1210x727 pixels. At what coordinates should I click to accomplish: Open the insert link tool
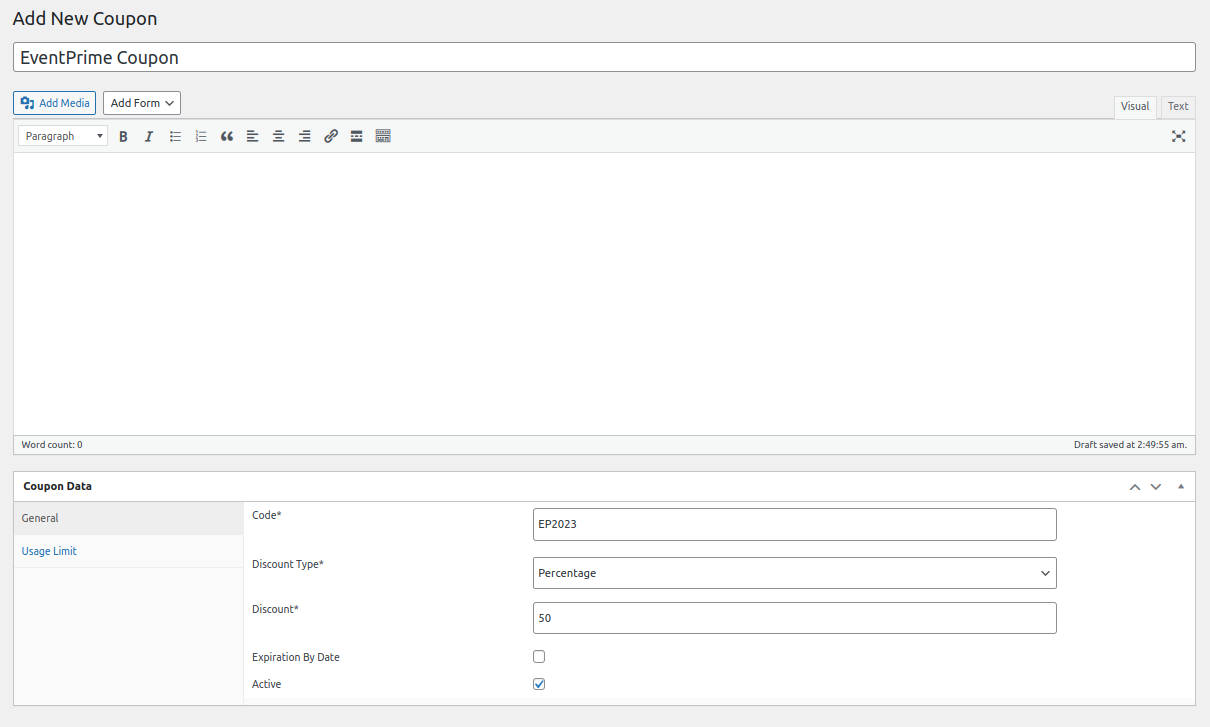point(331,136)
